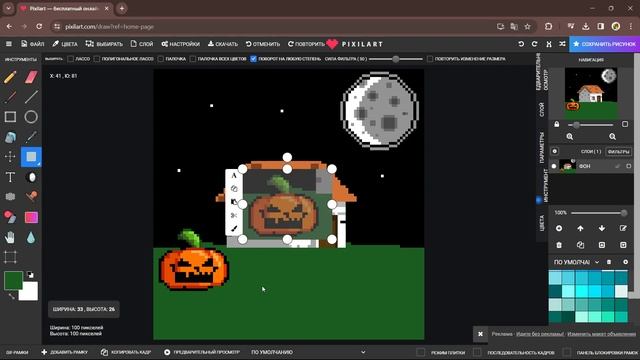Screen dimensions: 640x360
Task: Click the Отменить button
Action: [263, 44]
